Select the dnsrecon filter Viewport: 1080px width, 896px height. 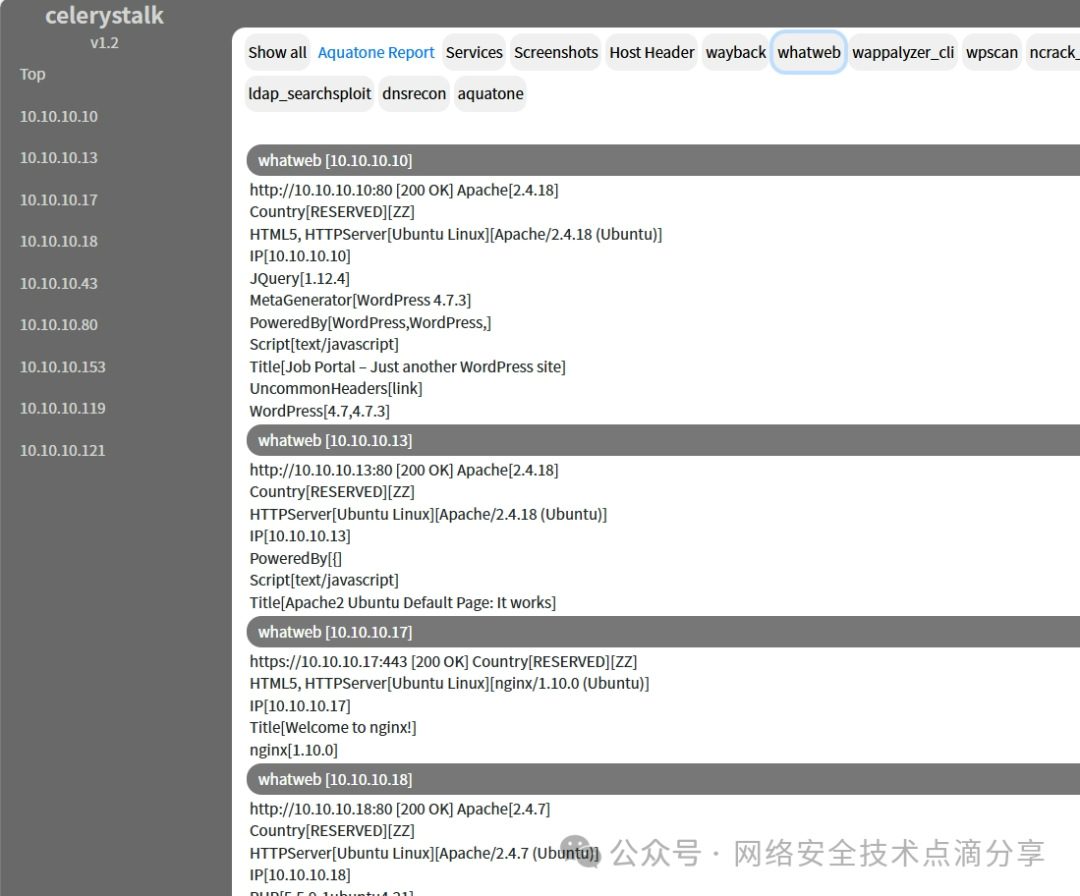(x=414, y=94)
